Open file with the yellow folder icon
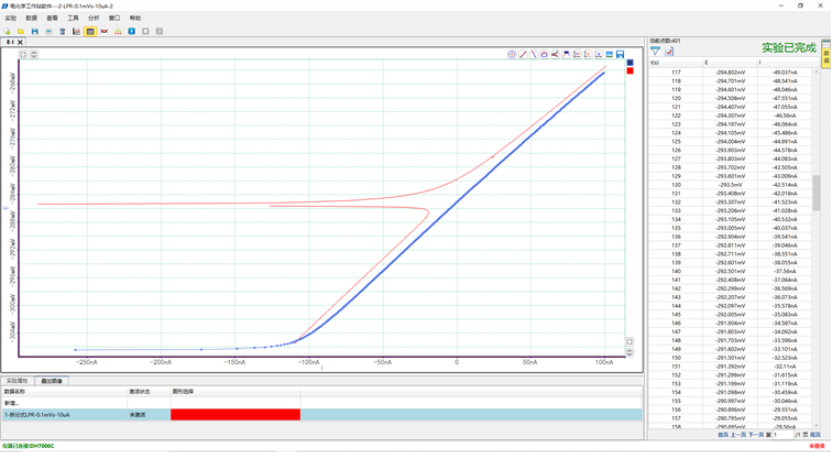The image size is (831, 452). coord(21,31)
